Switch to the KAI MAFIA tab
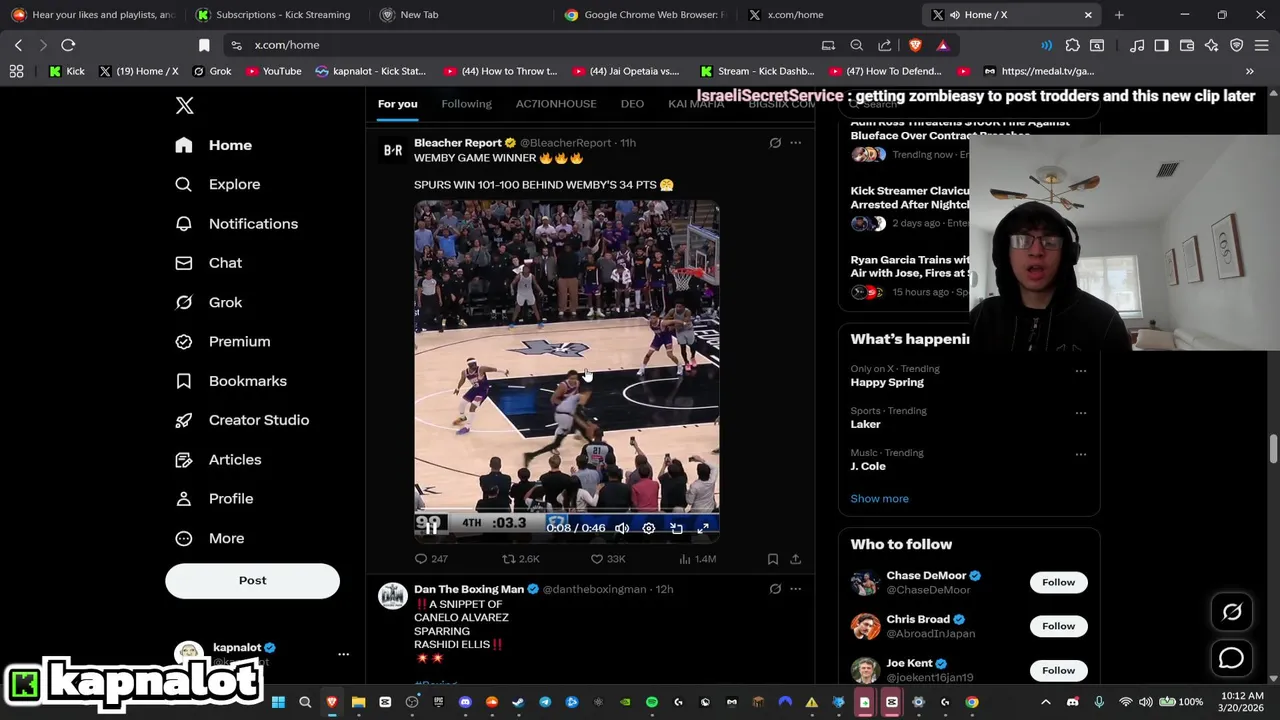 click(696, 104)
